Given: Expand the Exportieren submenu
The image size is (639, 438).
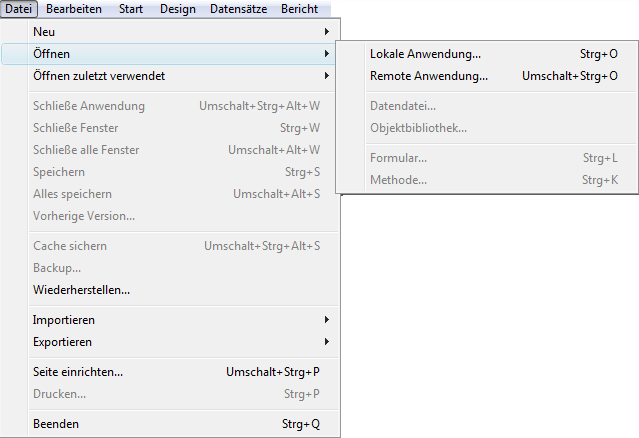Looking at the screenshot, I should 63,342.
